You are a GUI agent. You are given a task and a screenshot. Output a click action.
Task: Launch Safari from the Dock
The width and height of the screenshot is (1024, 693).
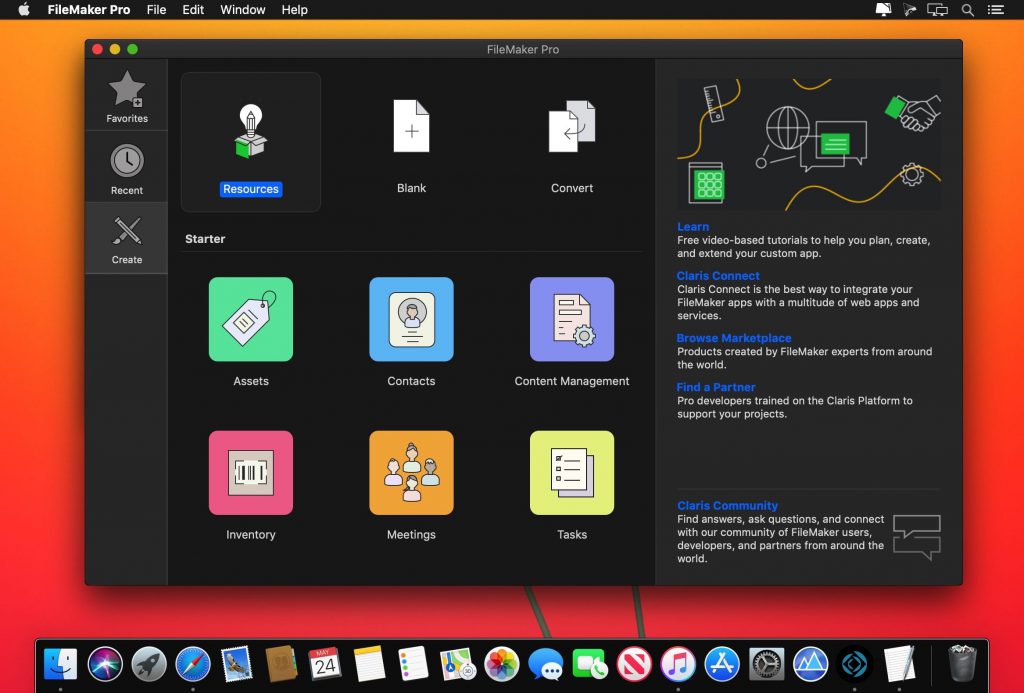pos(192,662)
